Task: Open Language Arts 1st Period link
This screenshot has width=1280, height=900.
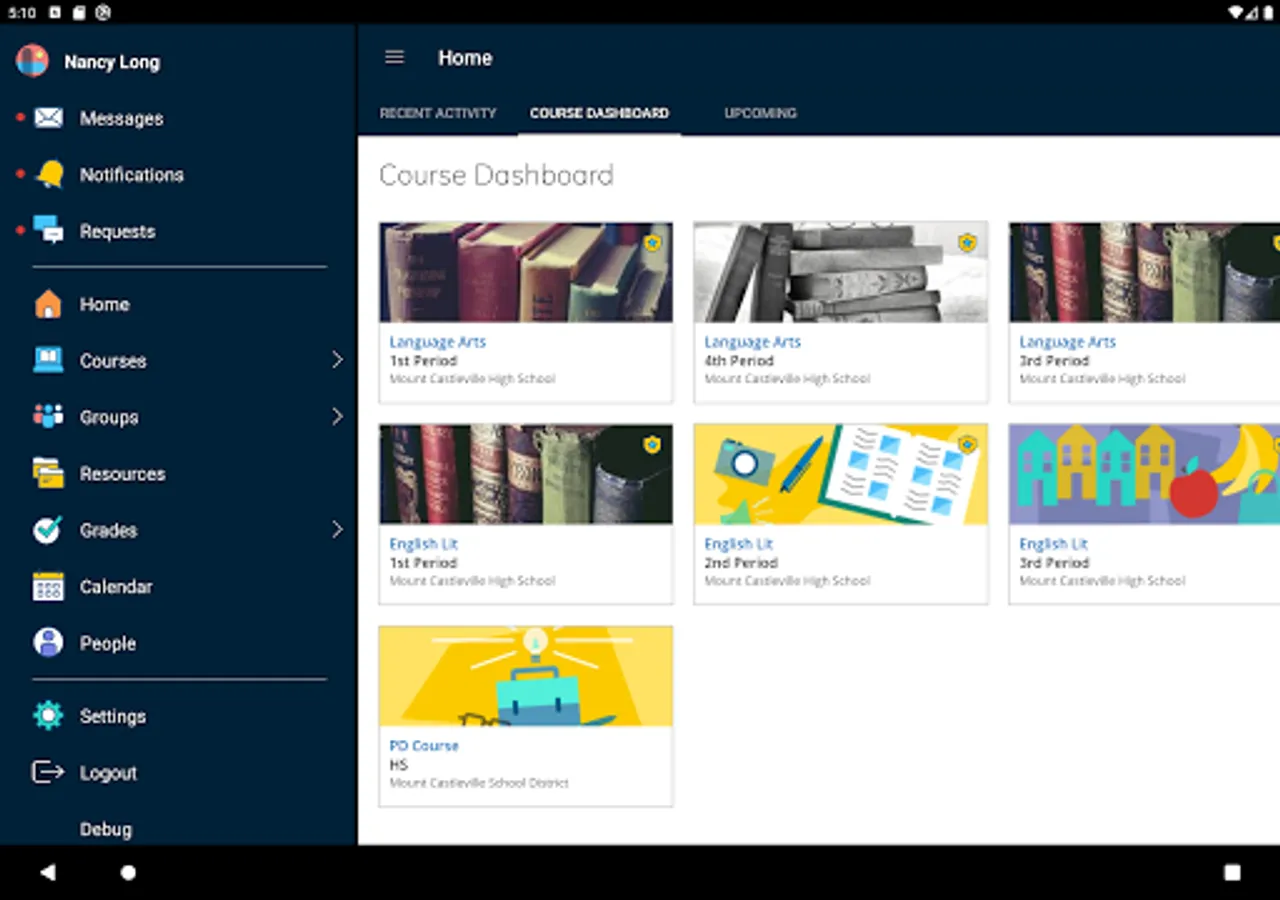Action: (x=437, y=342)
